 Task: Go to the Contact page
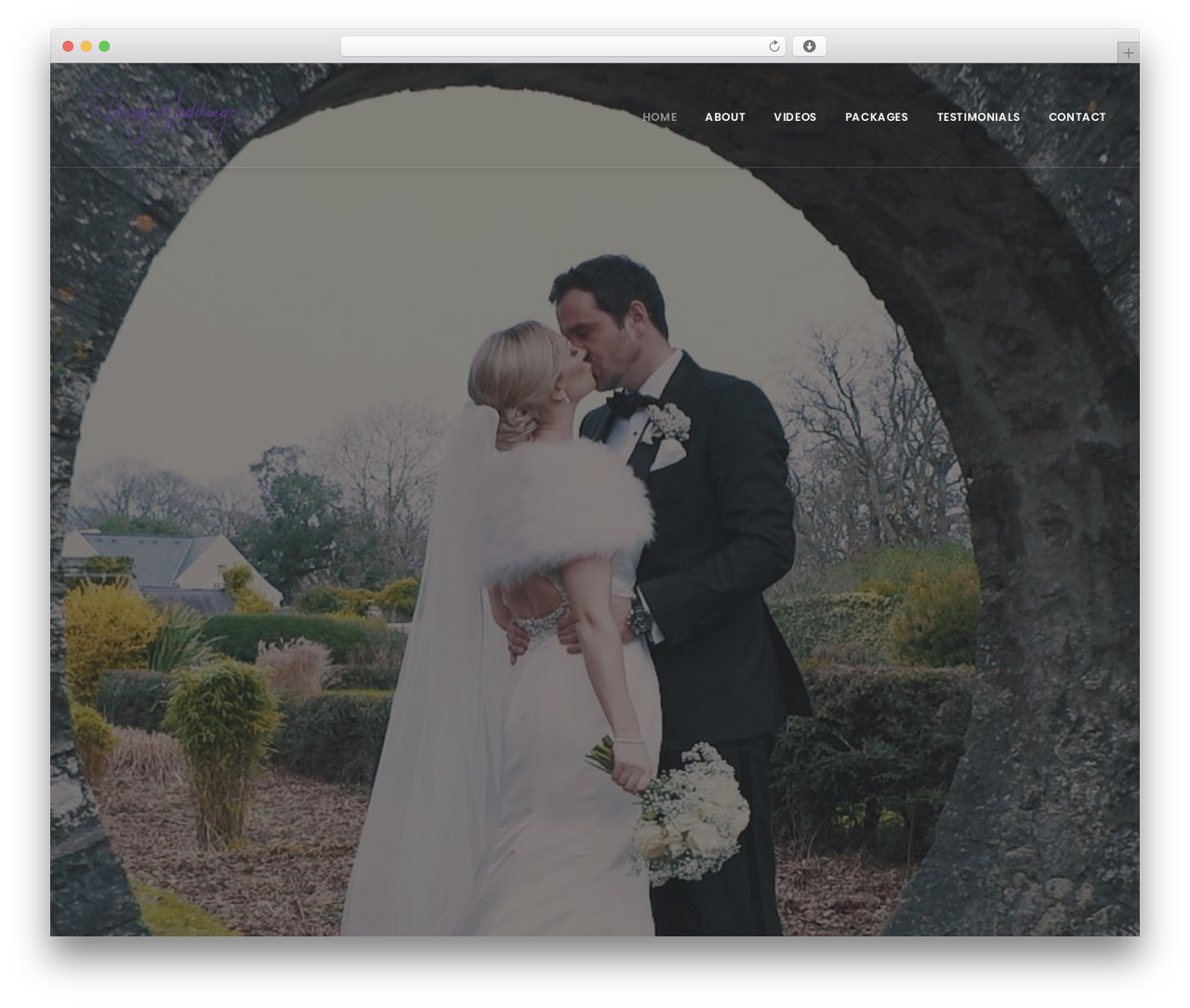coord(1078,117)
